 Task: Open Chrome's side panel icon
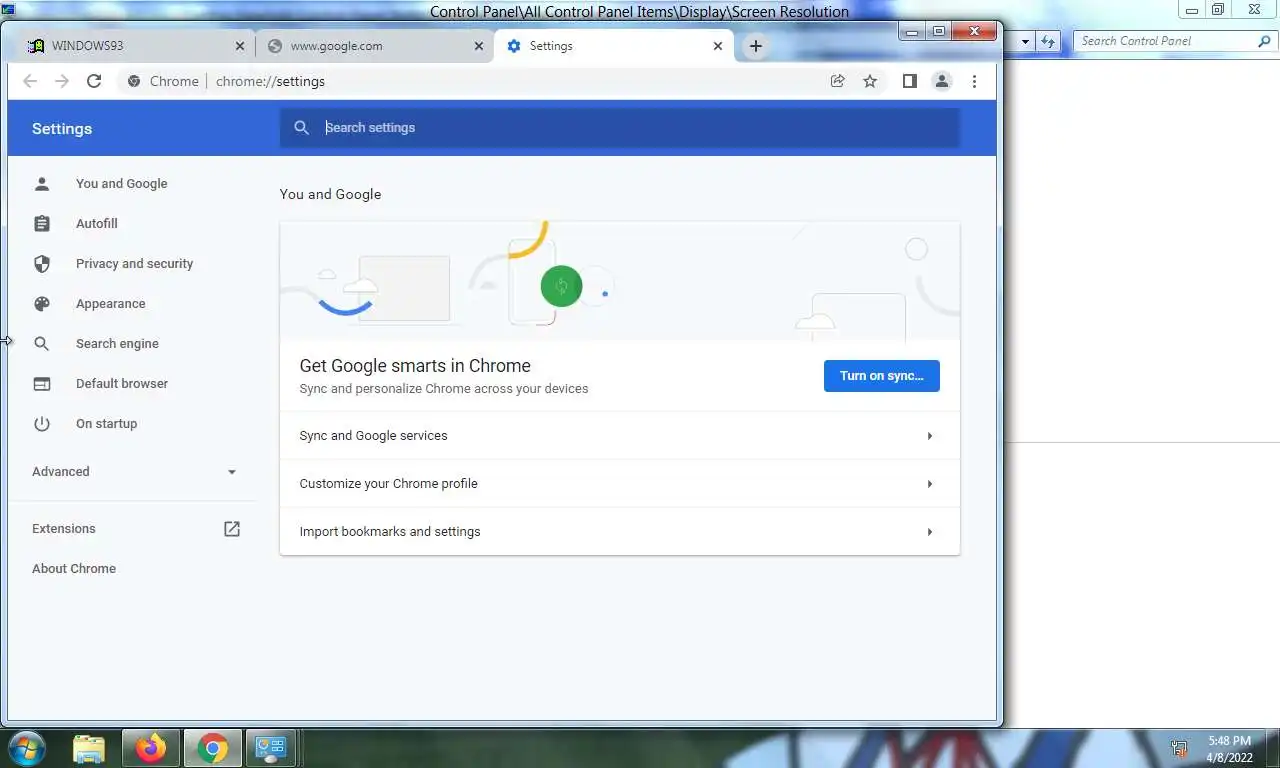coord(909,81)
